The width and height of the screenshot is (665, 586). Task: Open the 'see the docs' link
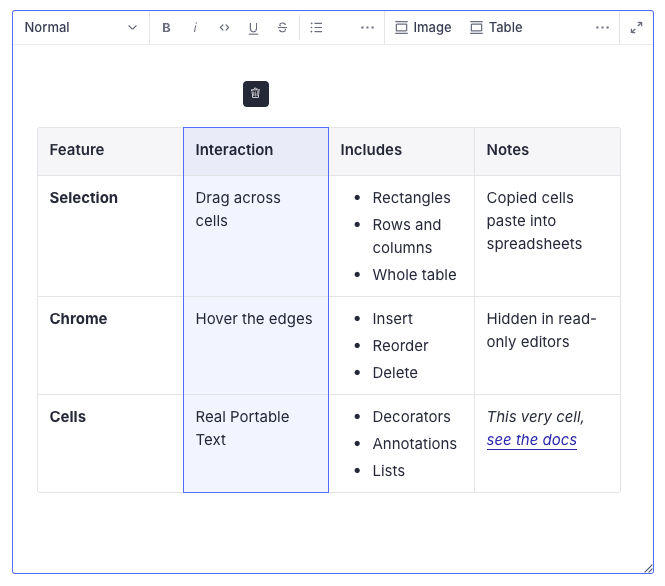pos(531,440)
